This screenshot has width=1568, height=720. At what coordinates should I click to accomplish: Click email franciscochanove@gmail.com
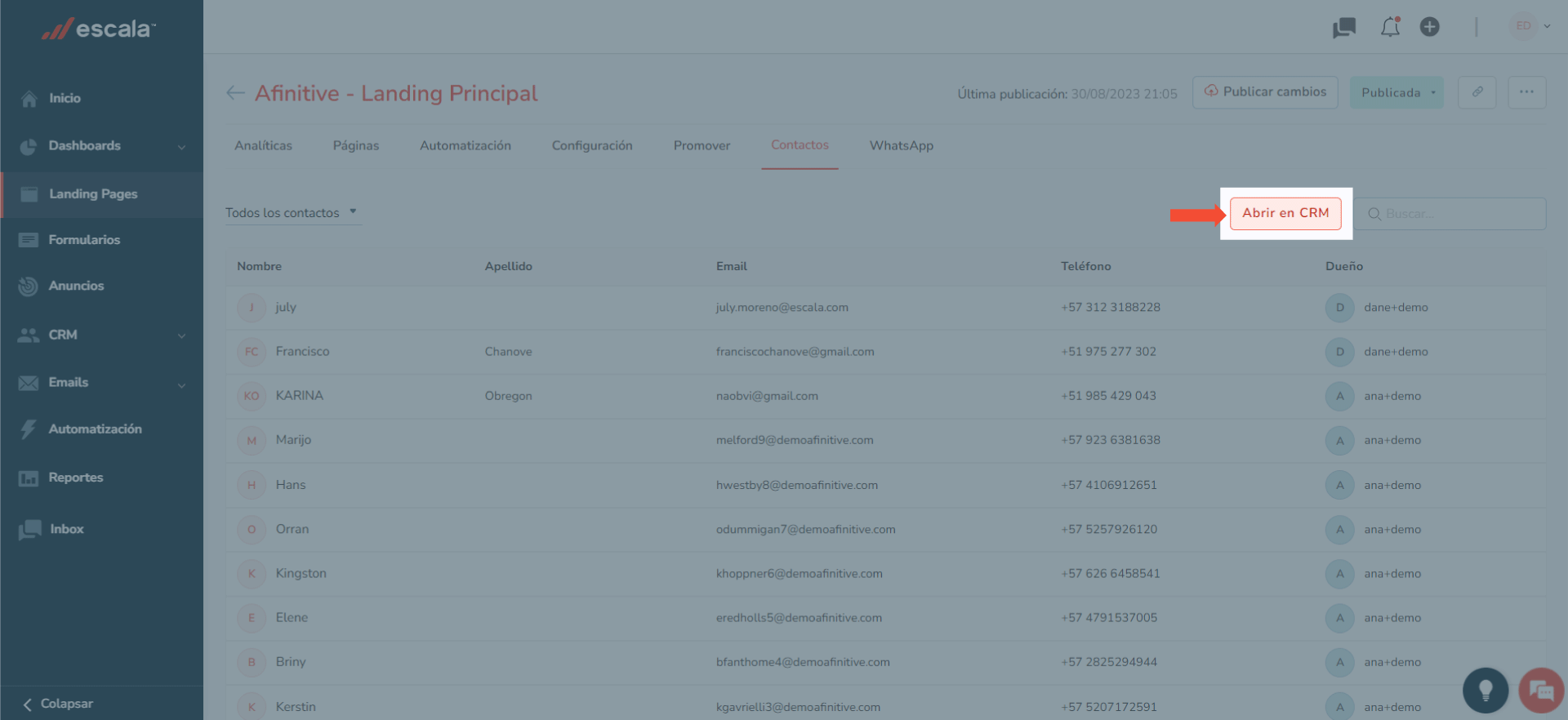tap(795, 352)
